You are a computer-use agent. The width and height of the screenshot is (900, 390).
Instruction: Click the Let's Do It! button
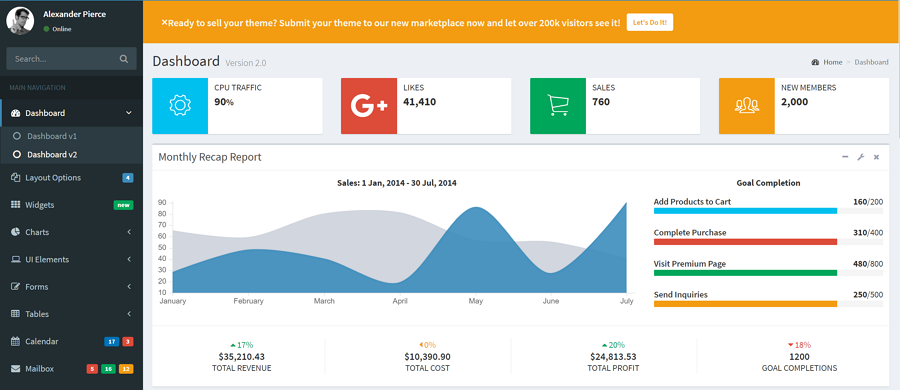point(650,22)
